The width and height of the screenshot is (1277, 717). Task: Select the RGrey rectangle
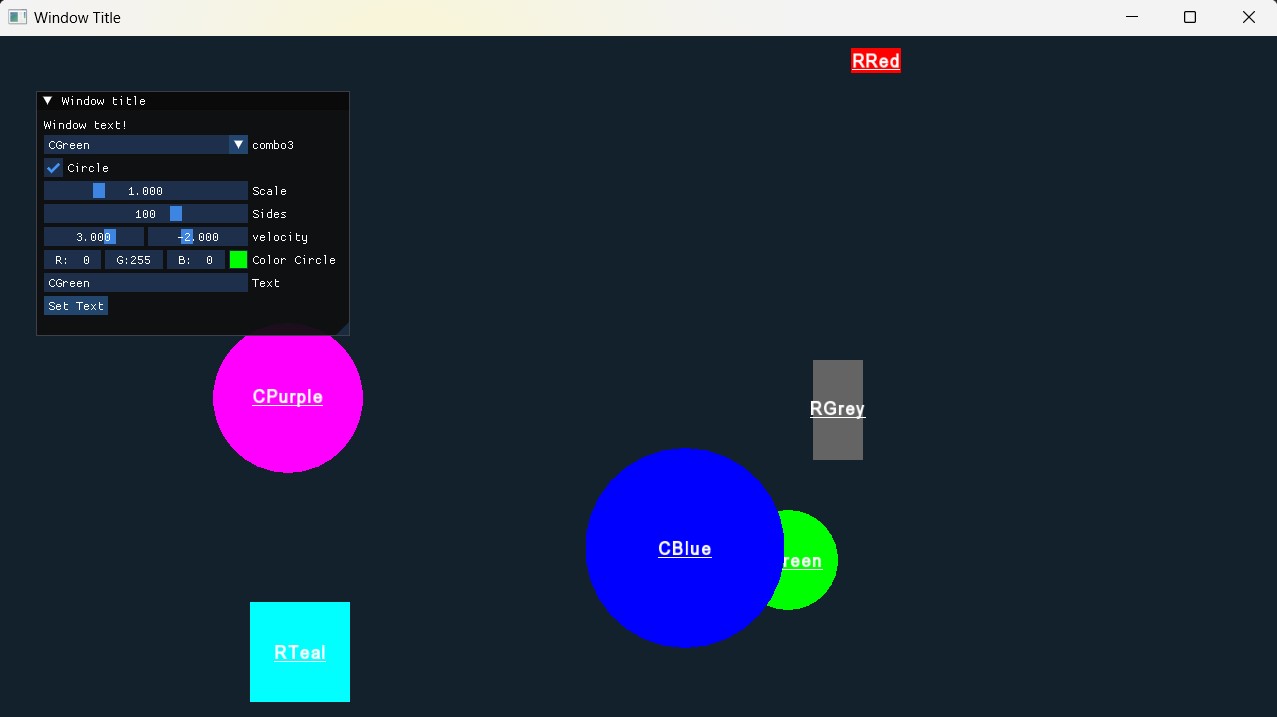click(838, 410)
